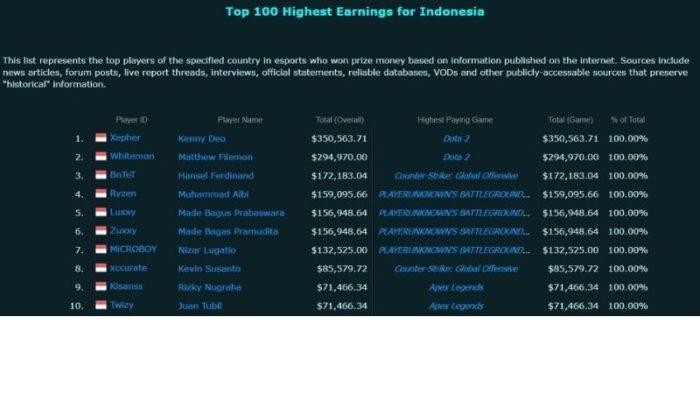Click the Indonesian flag beside BnTeT
This screenshot has width=700, height=394.
pos(101,175)
